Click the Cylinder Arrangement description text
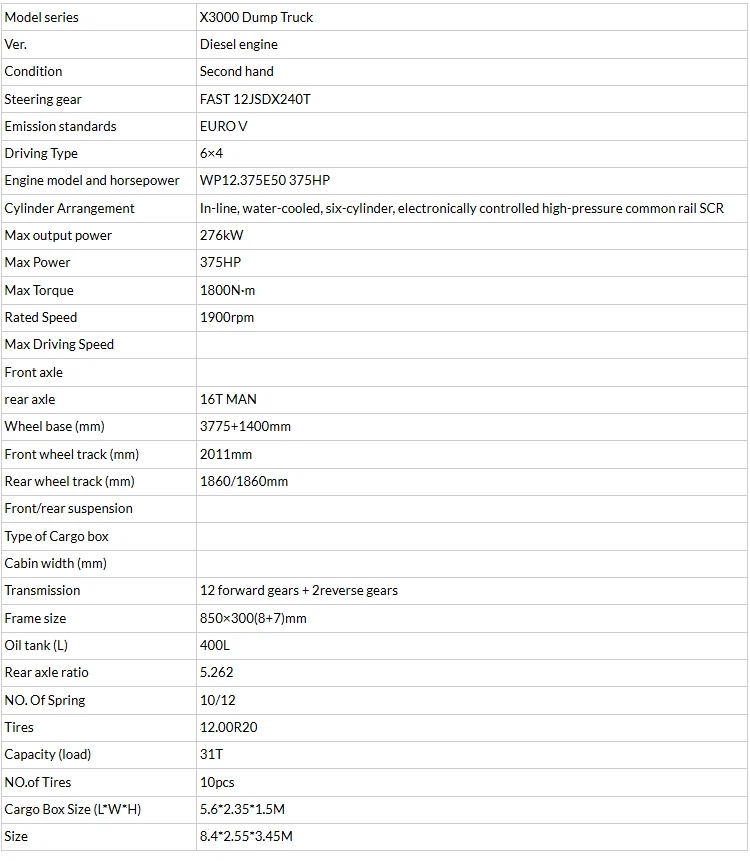Image resolution: width=750 pixels, height=861 pixels. (x=461, y=208)
